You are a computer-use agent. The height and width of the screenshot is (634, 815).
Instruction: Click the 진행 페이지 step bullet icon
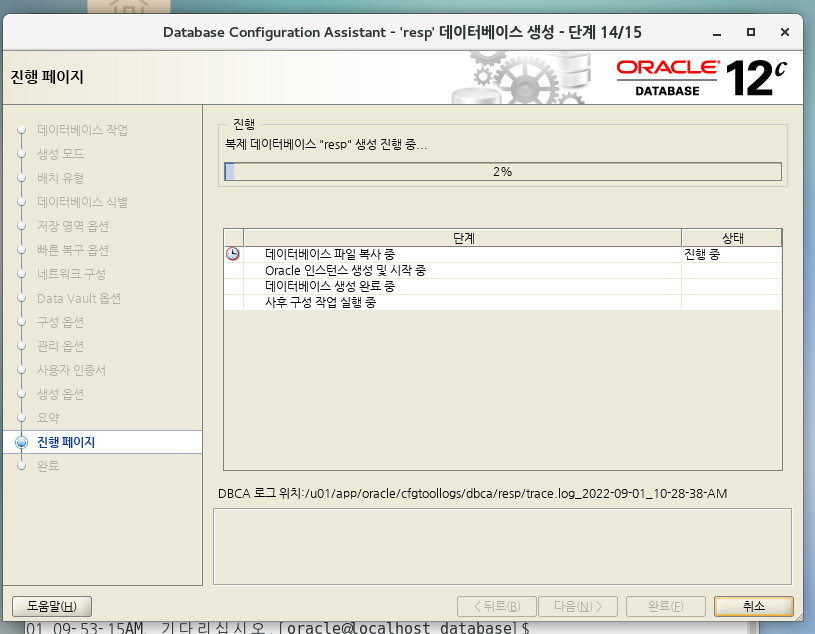pyautogui.click(x=21, y=442)
